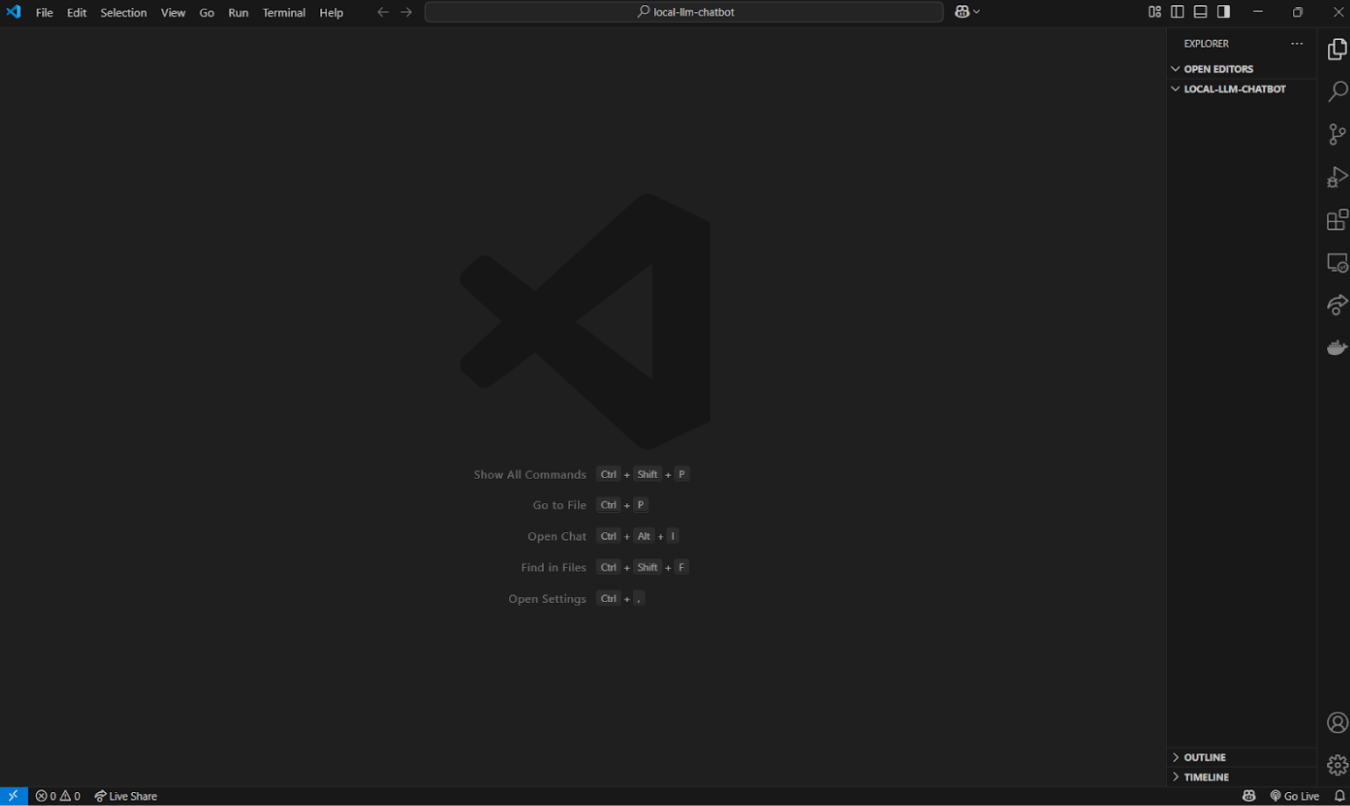
Task: Open the Run menu
Action: pyautogui.click(x=238, y=13)
